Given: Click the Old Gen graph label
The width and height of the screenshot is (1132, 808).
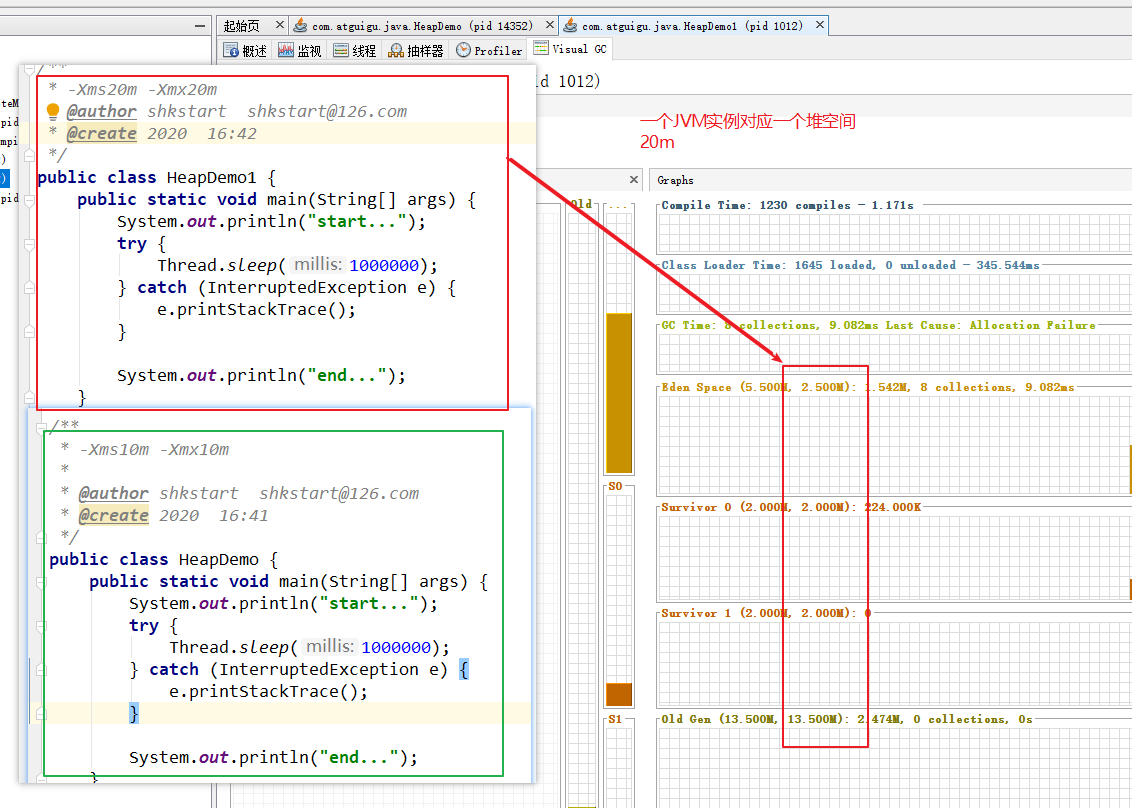Looking at the screenshot, I should click(x=847, y=719).
